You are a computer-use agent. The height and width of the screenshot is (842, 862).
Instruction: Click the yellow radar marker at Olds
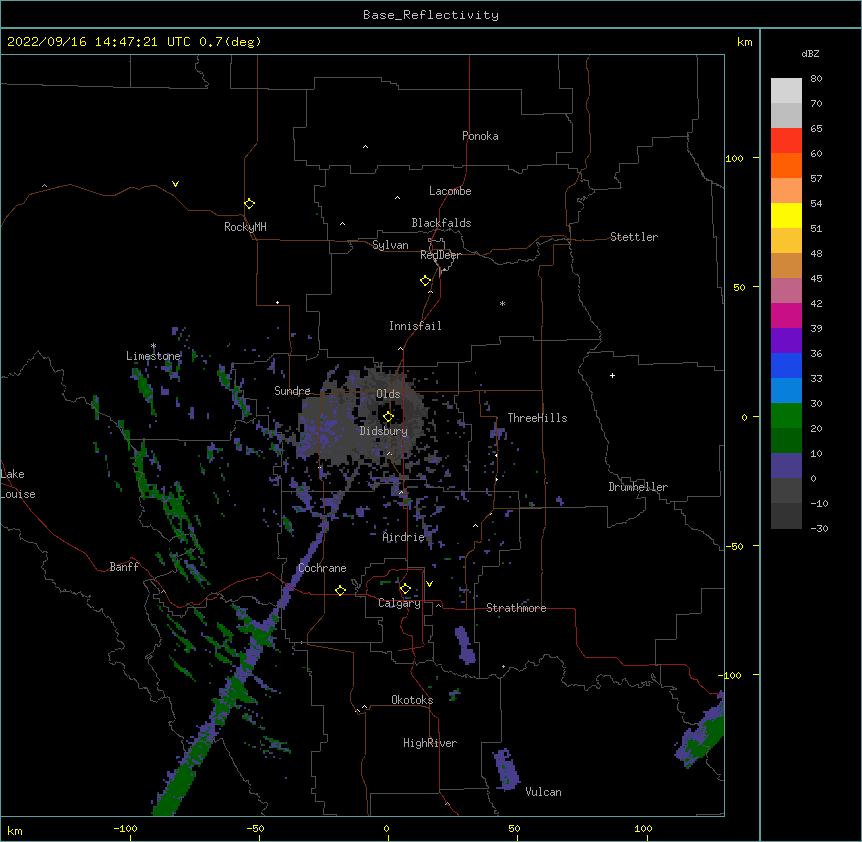coord(388,416)
